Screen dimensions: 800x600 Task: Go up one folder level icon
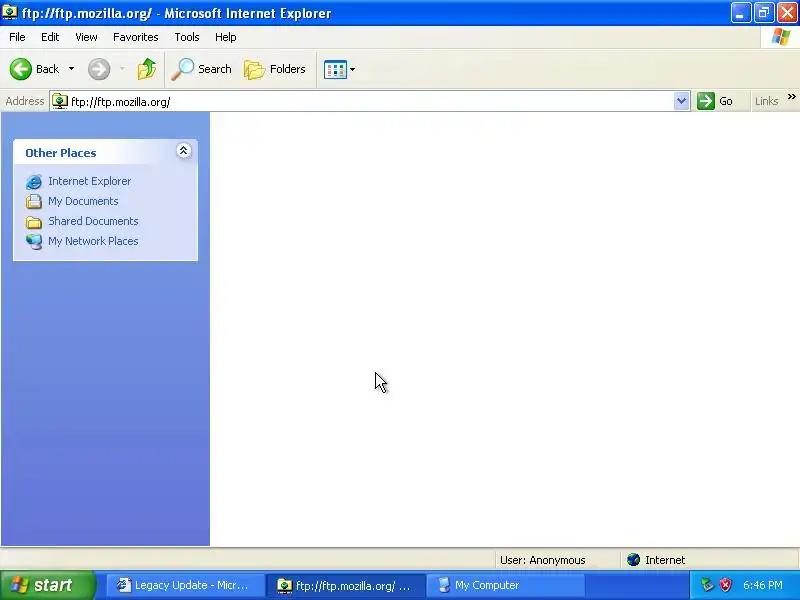point(147,69)
